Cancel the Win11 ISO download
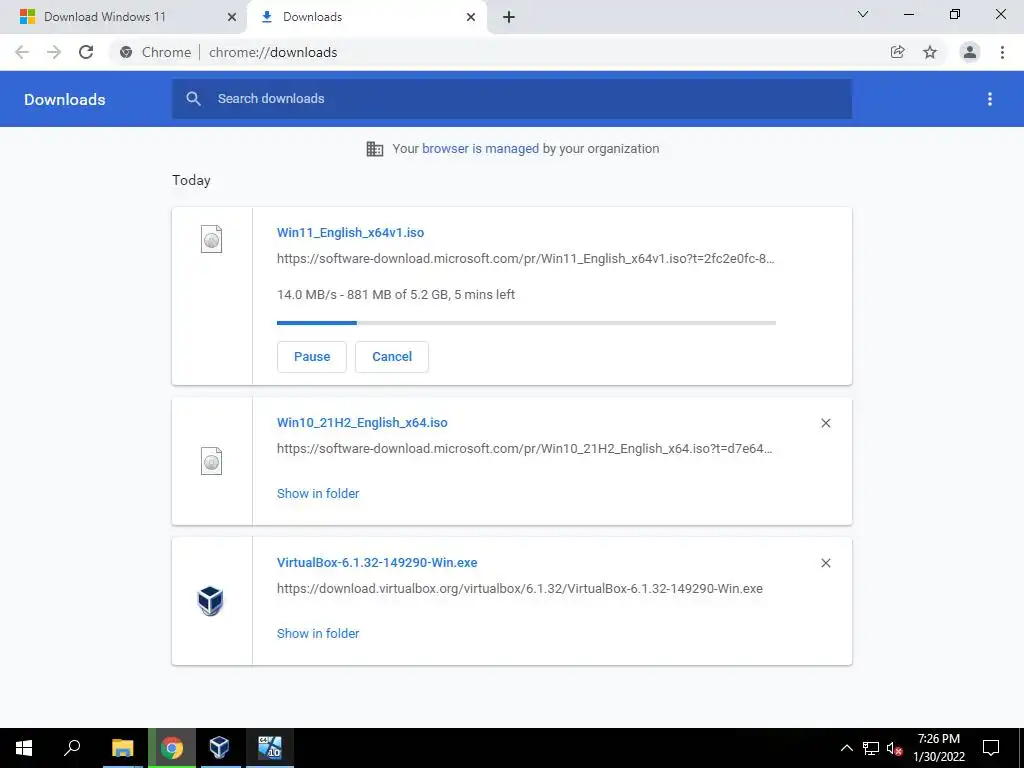This screenshot has width=1024, height=768. point(392,357)
